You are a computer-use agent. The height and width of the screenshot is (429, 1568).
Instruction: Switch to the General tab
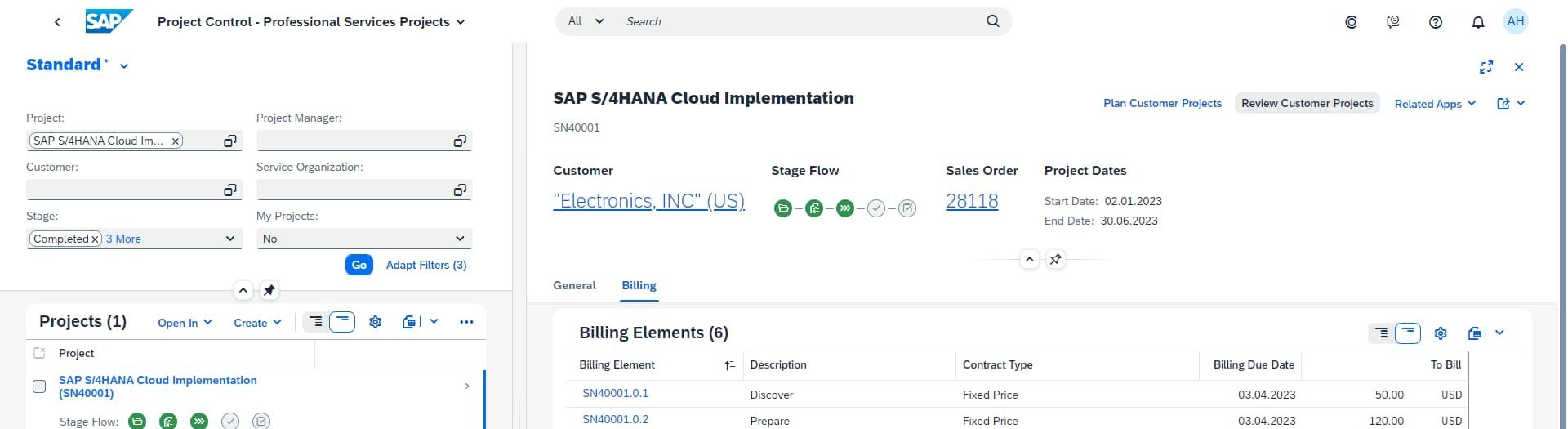(x=574, y=286)
